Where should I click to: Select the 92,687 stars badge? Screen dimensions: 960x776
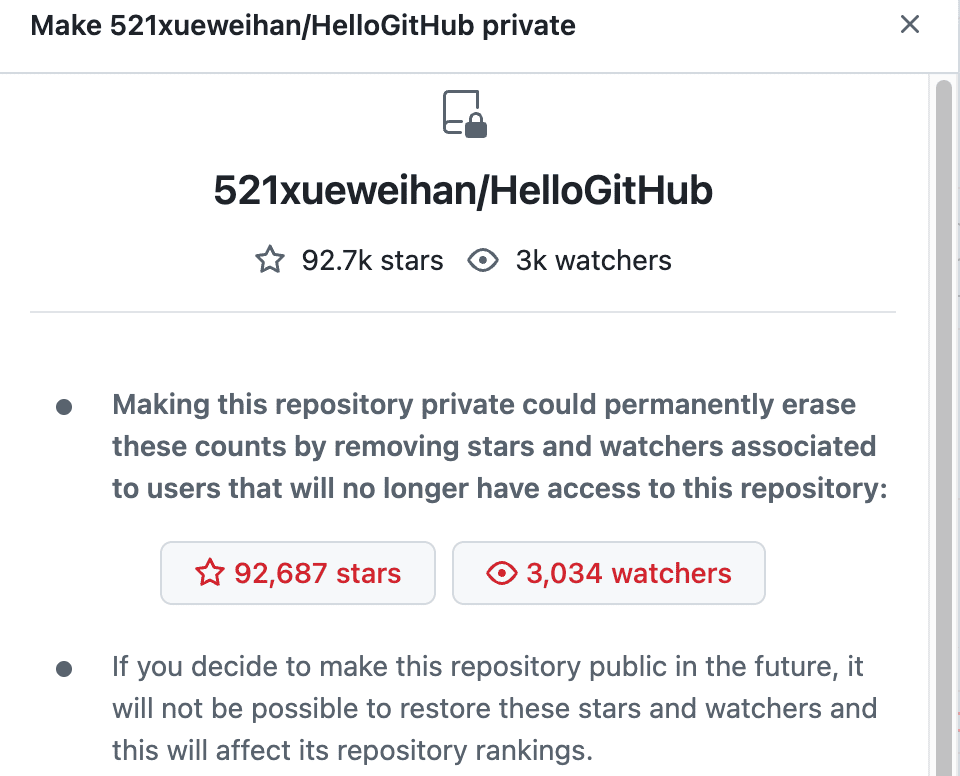coord(298,573)
